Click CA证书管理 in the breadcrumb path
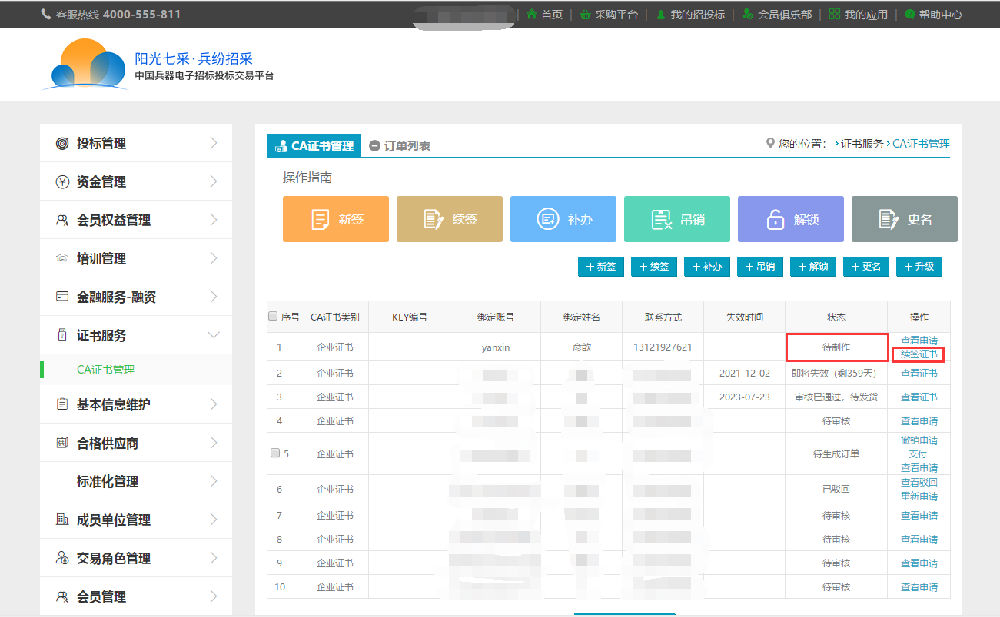1000x617 pixels. click(920, 144)
